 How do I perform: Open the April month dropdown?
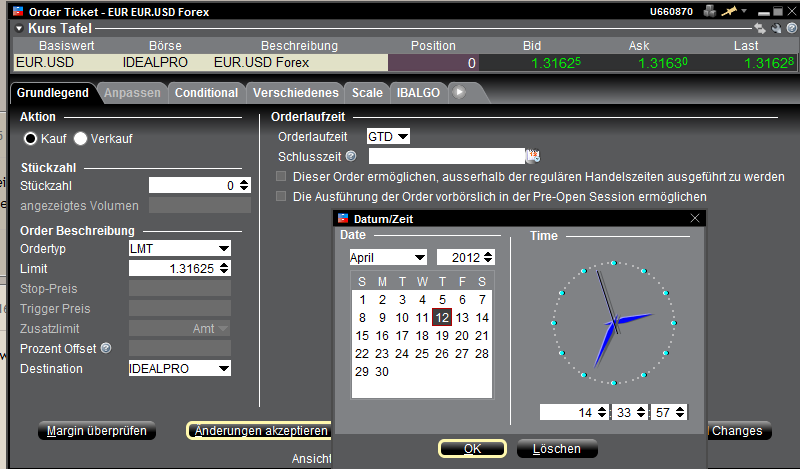pyautogui.click(x=387, y=257)
